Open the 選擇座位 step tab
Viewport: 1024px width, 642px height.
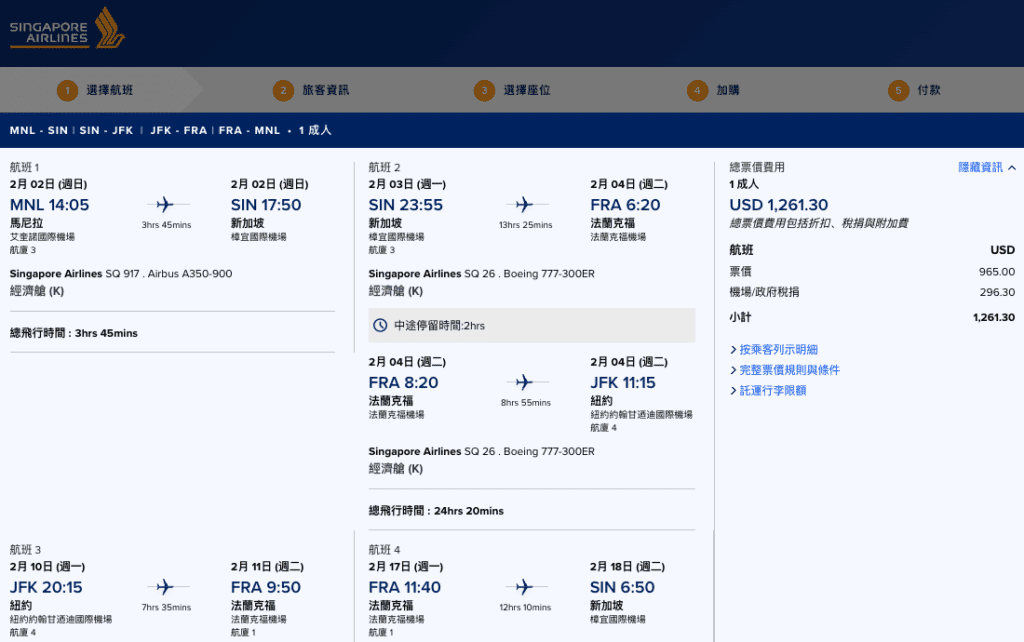tap(526, 90)
